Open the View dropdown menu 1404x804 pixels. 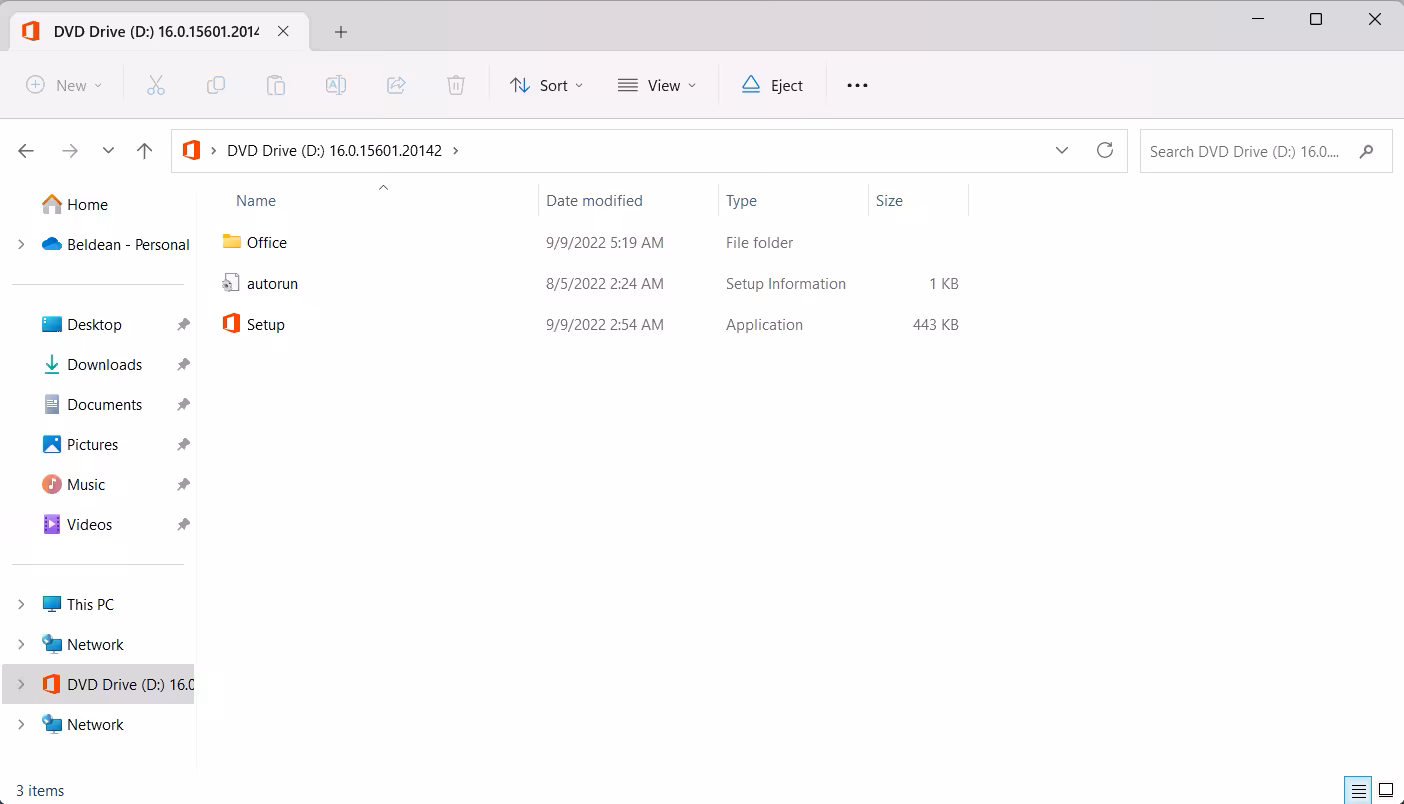(656, 85)
